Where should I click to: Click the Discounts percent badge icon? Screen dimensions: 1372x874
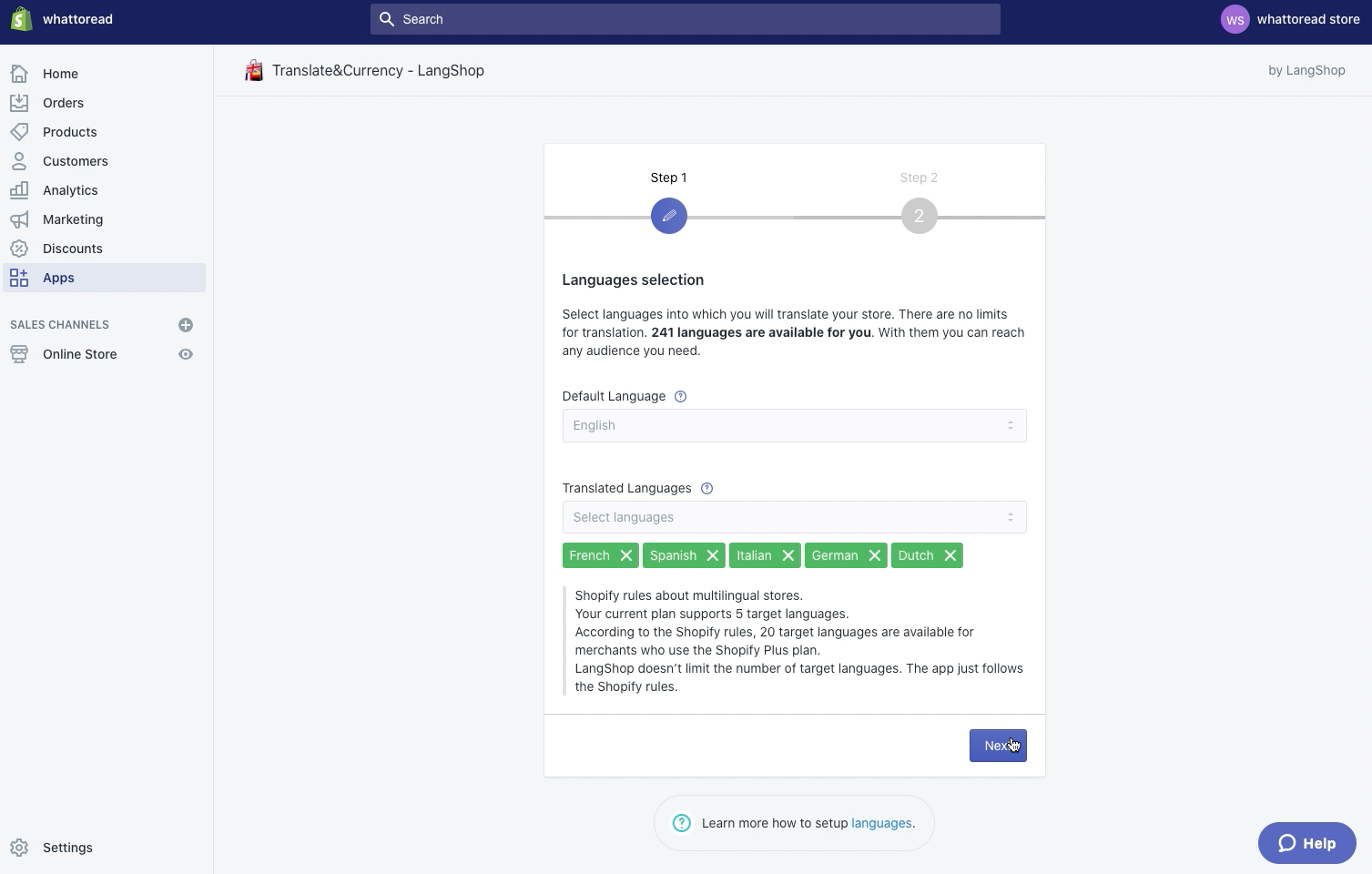click(19, 249)
